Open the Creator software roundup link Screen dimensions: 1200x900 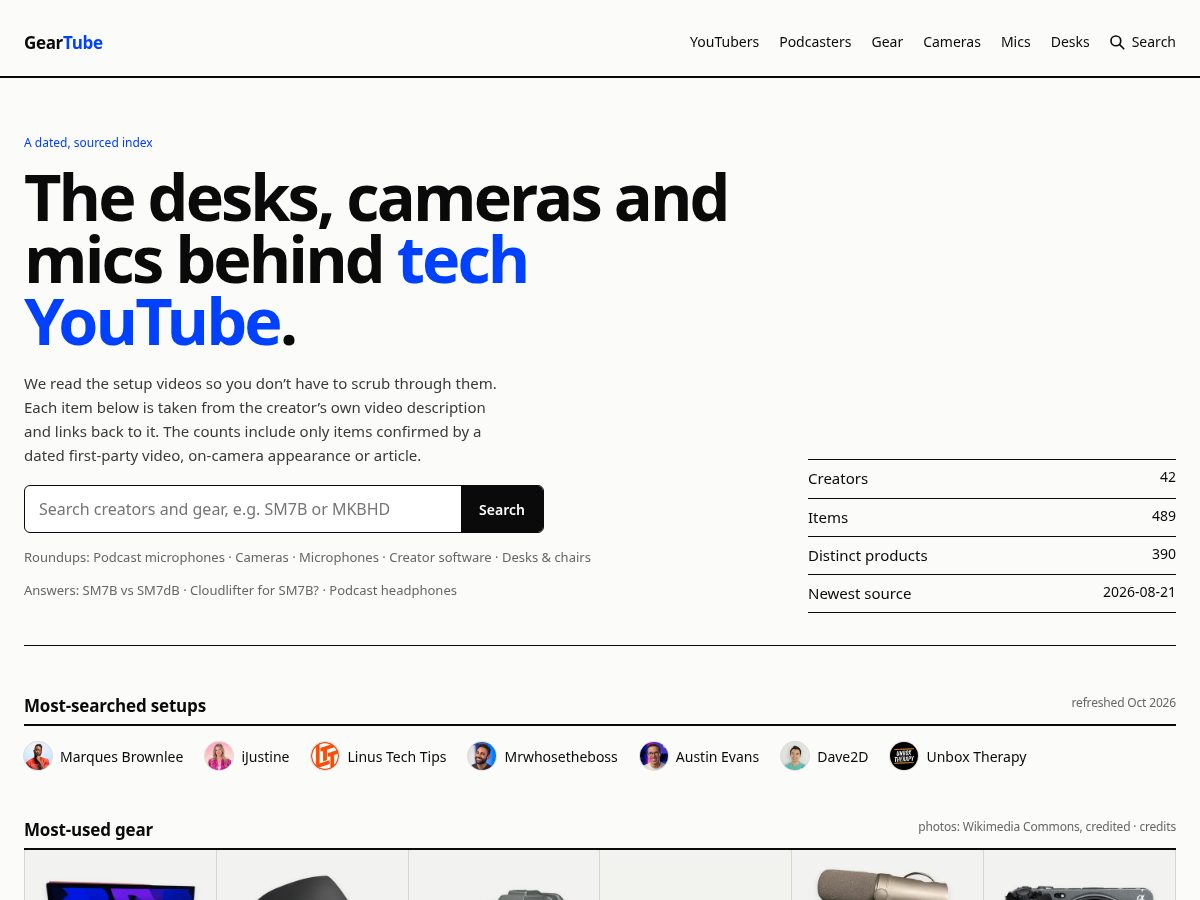(x=440, y=557)
